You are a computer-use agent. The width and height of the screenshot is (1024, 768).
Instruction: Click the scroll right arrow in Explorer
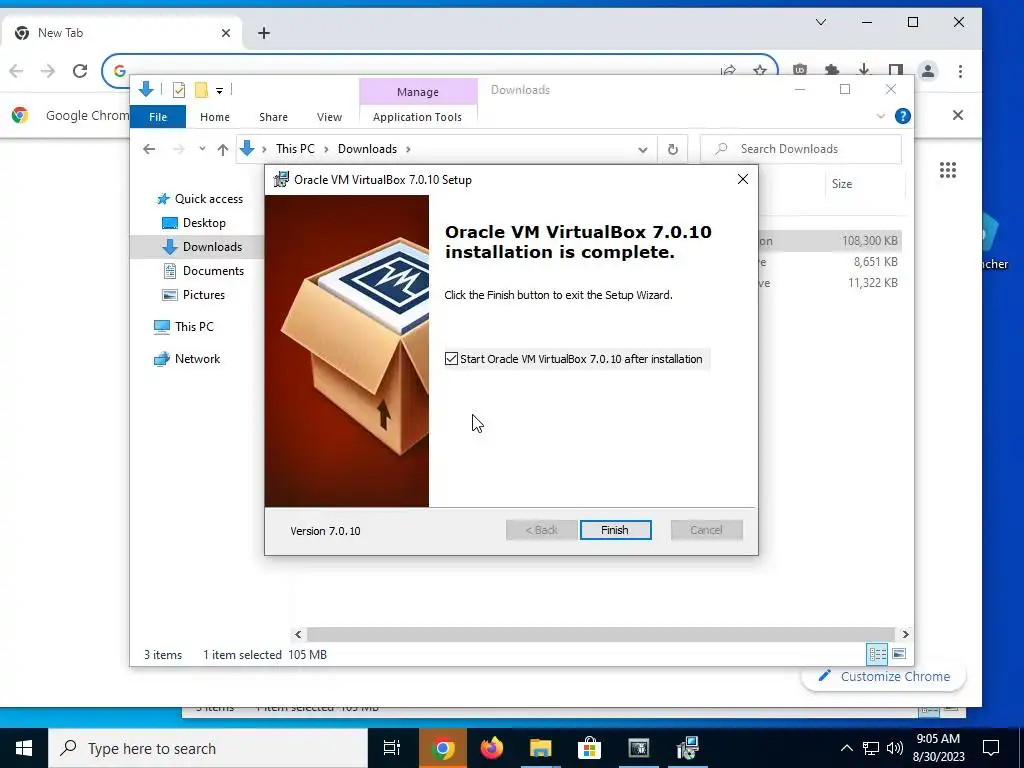[x=905, y=634]
